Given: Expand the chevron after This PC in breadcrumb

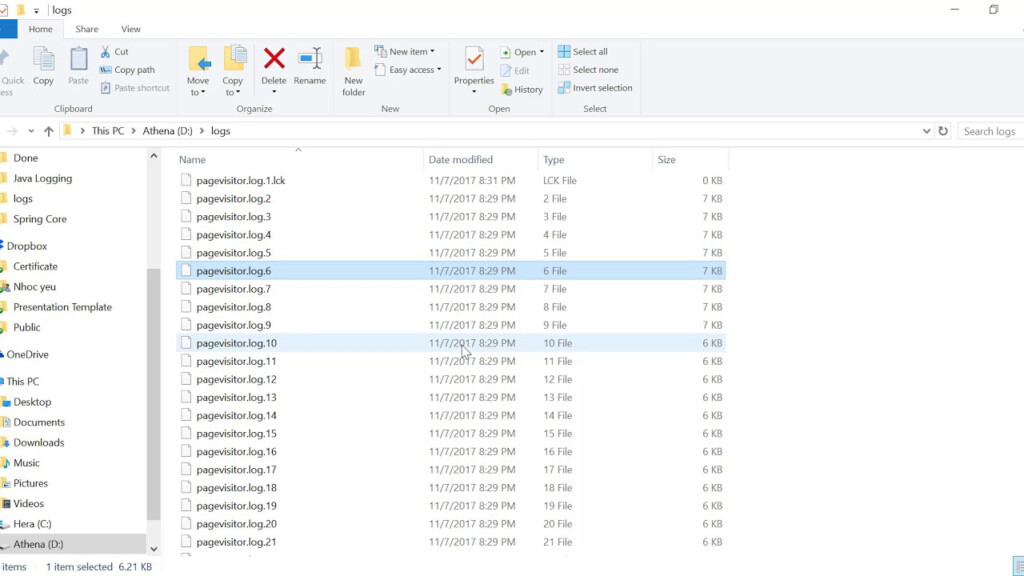Looking at the screenshot, I should (133, 131).
